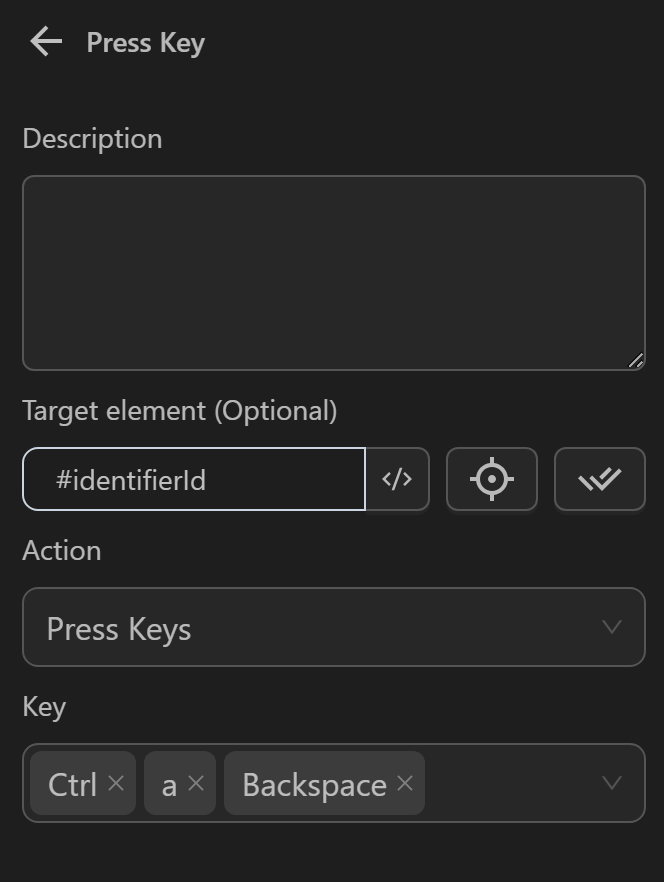Click the Press Key panel title
The height and width of the screenshot is (882, 664).
click(145, 43)
